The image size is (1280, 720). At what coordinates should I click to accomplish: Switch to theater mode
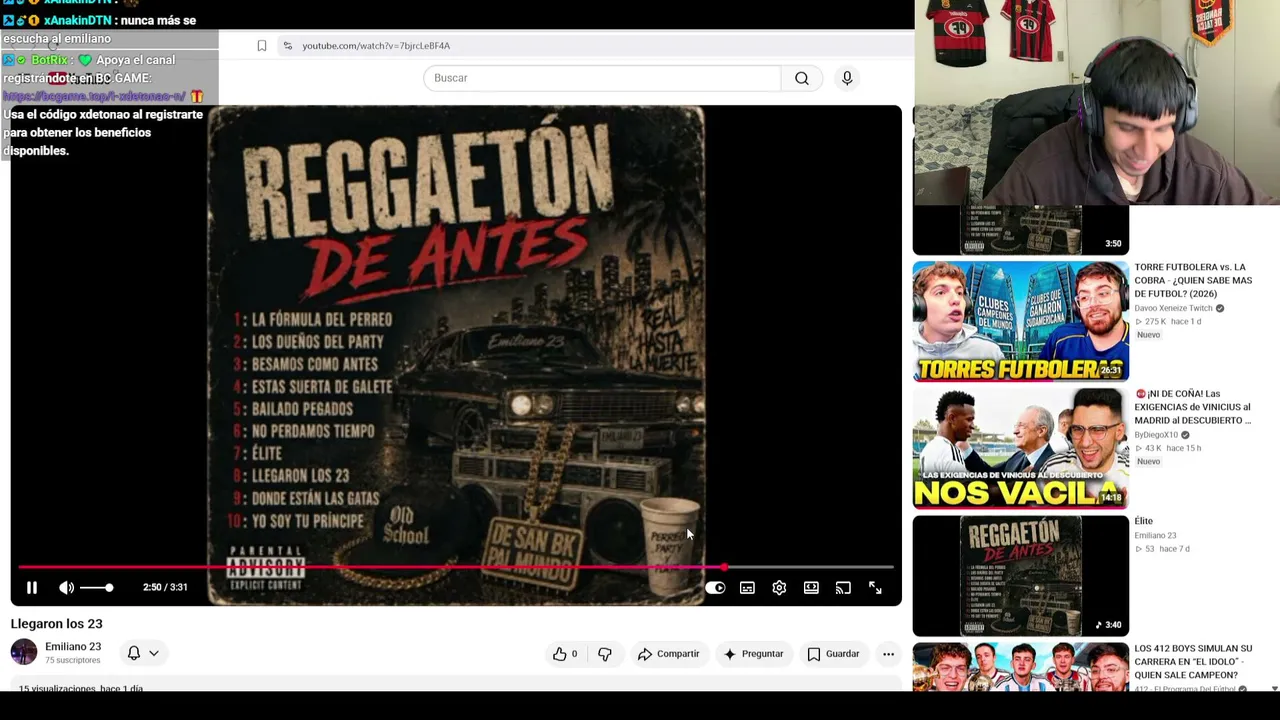[811, 588]
